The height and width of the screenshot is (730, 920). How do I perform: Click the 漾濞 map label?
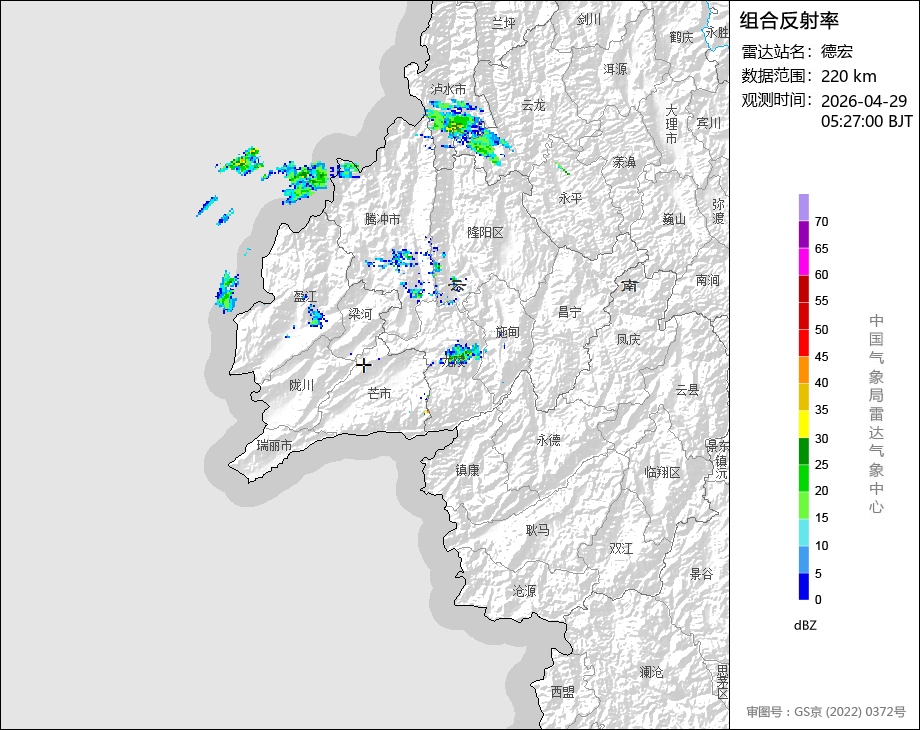pyautogui.click(x=624, y=162)
